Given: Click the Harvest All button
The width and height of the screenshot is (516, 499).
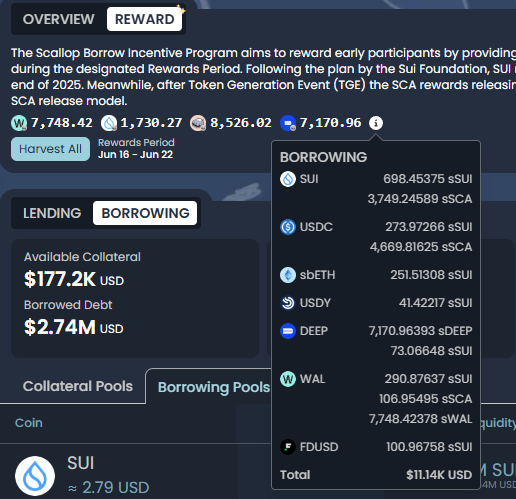Looking at the screenshot, I should click(x=50, y=149).
